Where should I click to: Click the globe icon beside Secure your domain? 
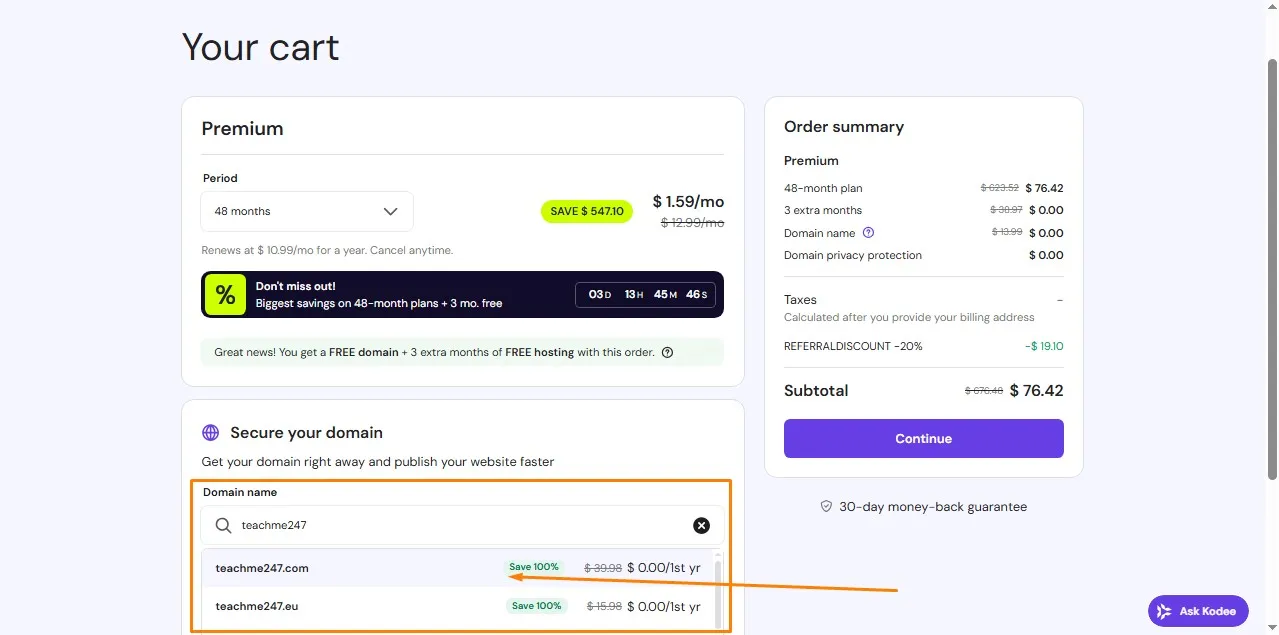point(210,432)
